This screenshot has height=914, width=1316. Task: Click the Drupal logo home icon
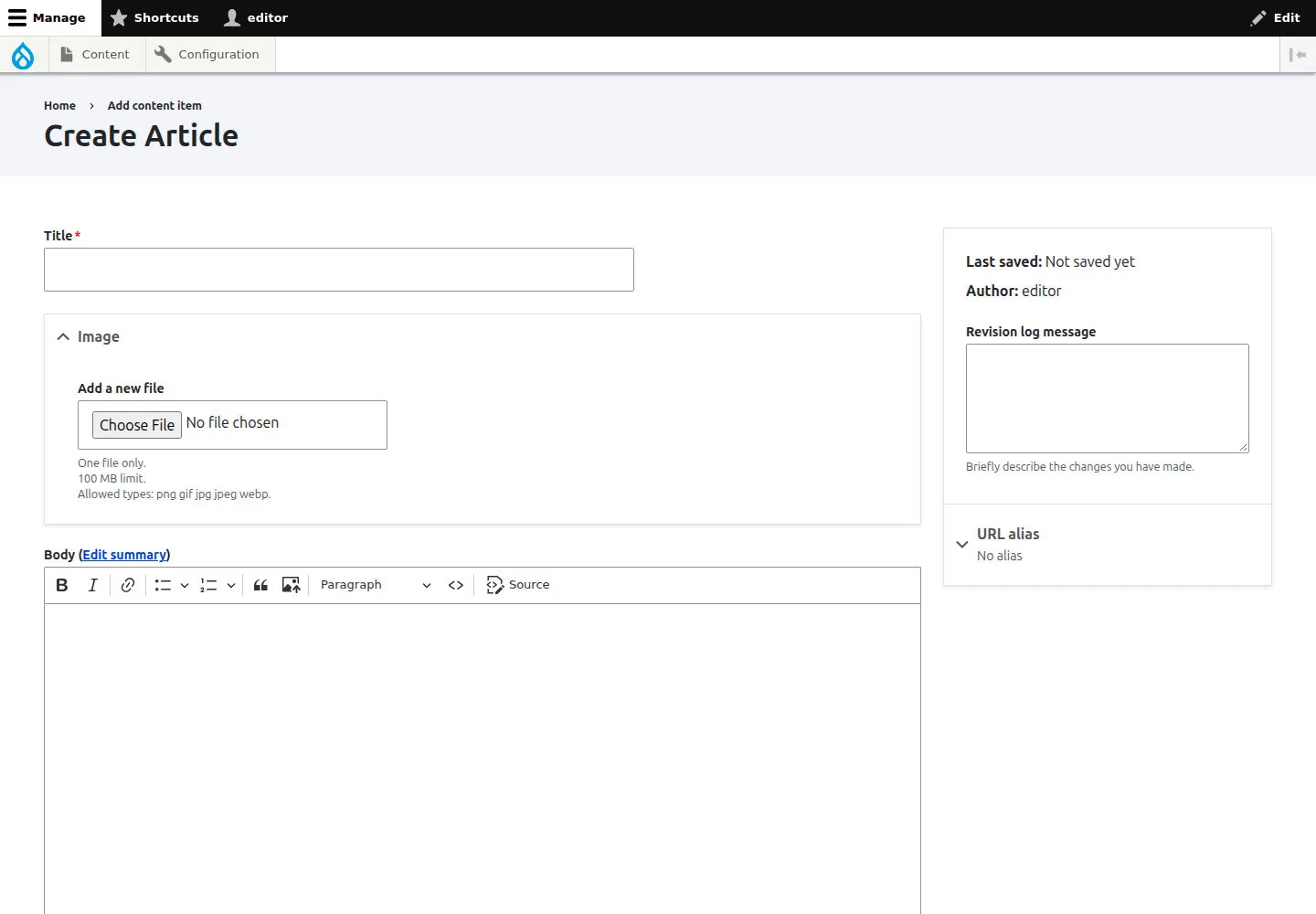click(x=23, y=55)
